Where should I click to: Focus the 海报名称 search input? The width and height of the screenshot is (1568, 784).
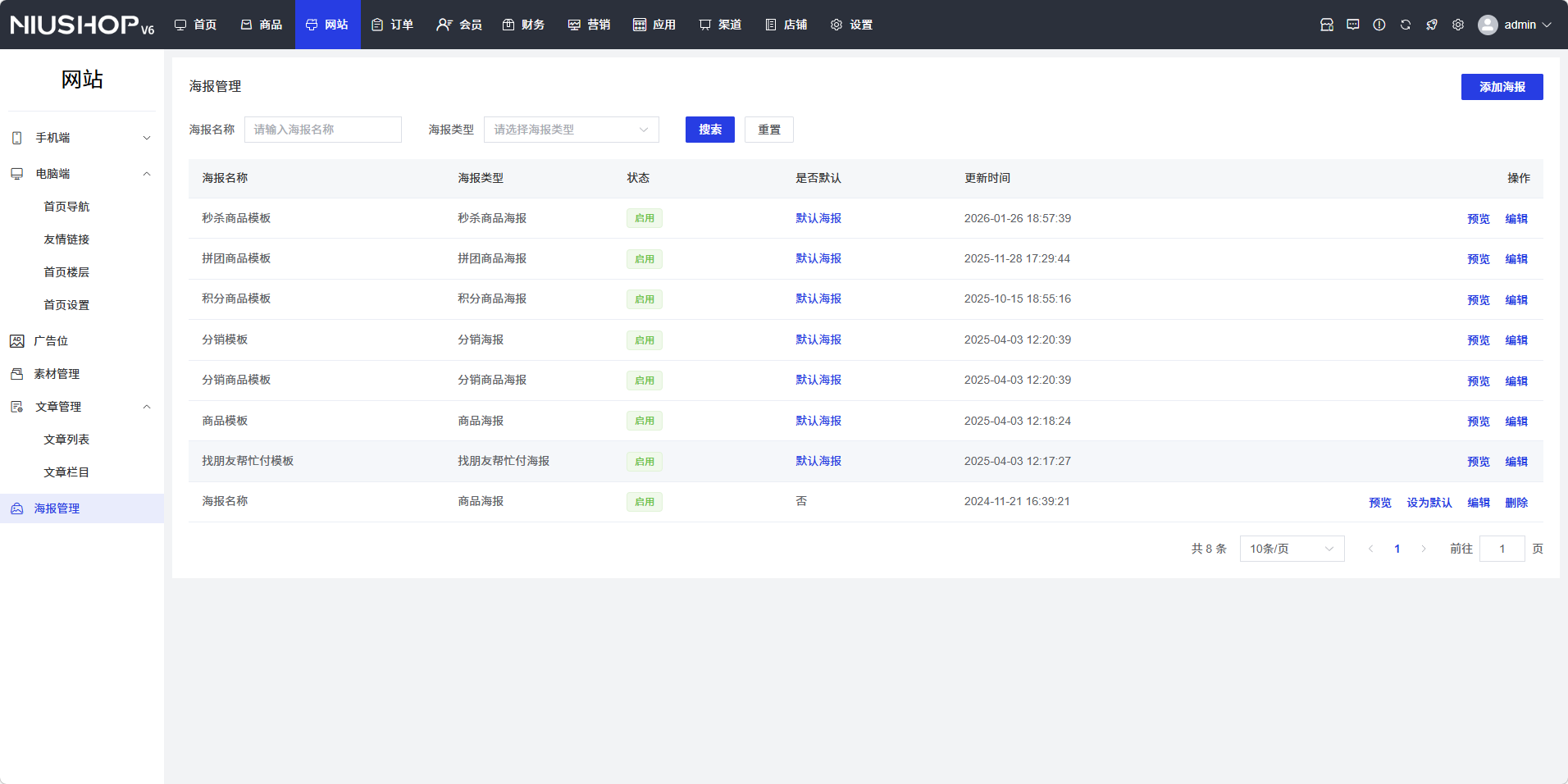tap(322, 130)
